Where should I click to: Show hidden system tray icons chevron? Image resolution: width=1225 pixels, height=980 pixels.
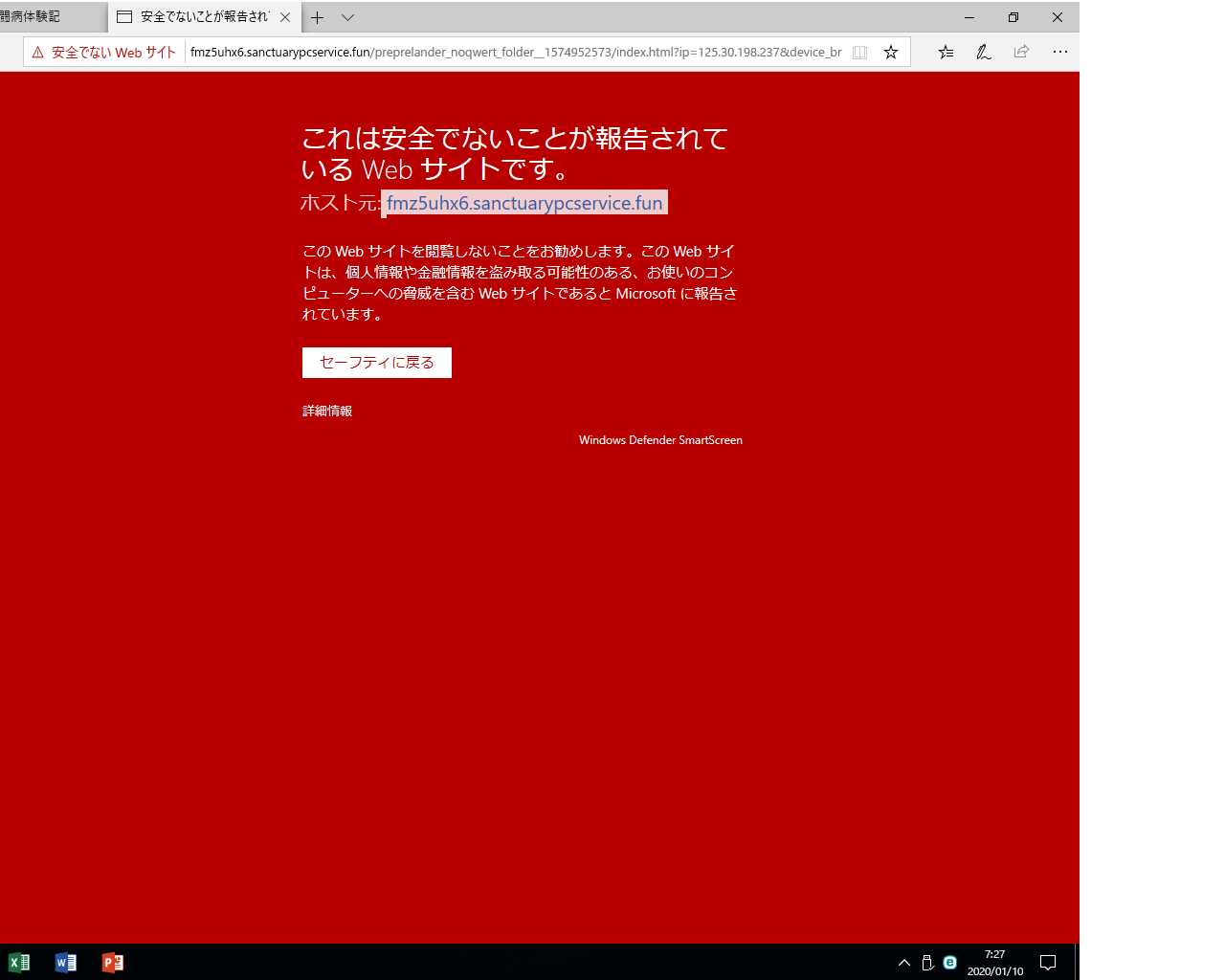904,963
